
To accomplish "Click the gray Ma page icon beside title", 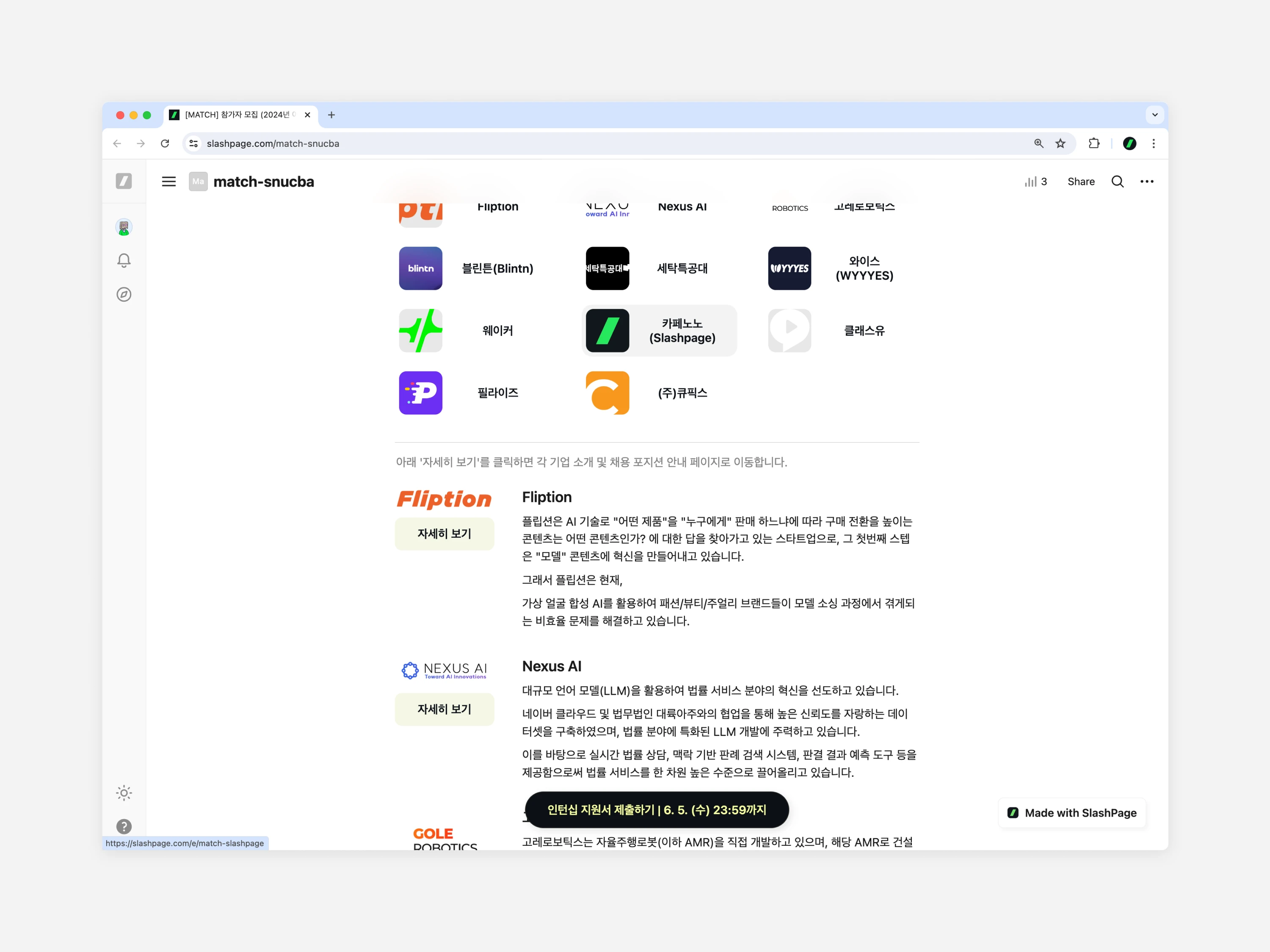I will [198, 182].
